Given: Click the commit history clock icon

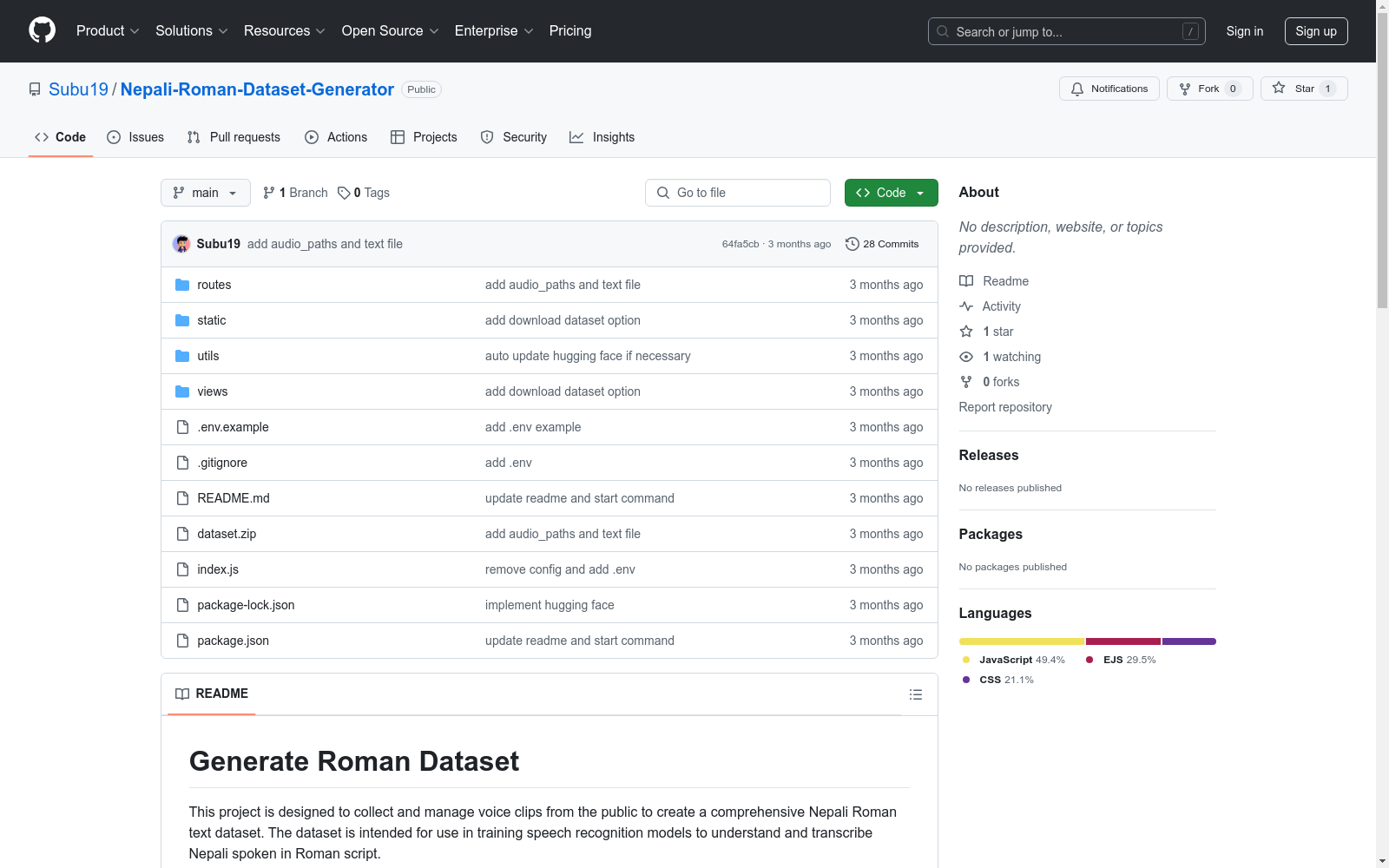Looking at the screenshot, I should [852, 244].
